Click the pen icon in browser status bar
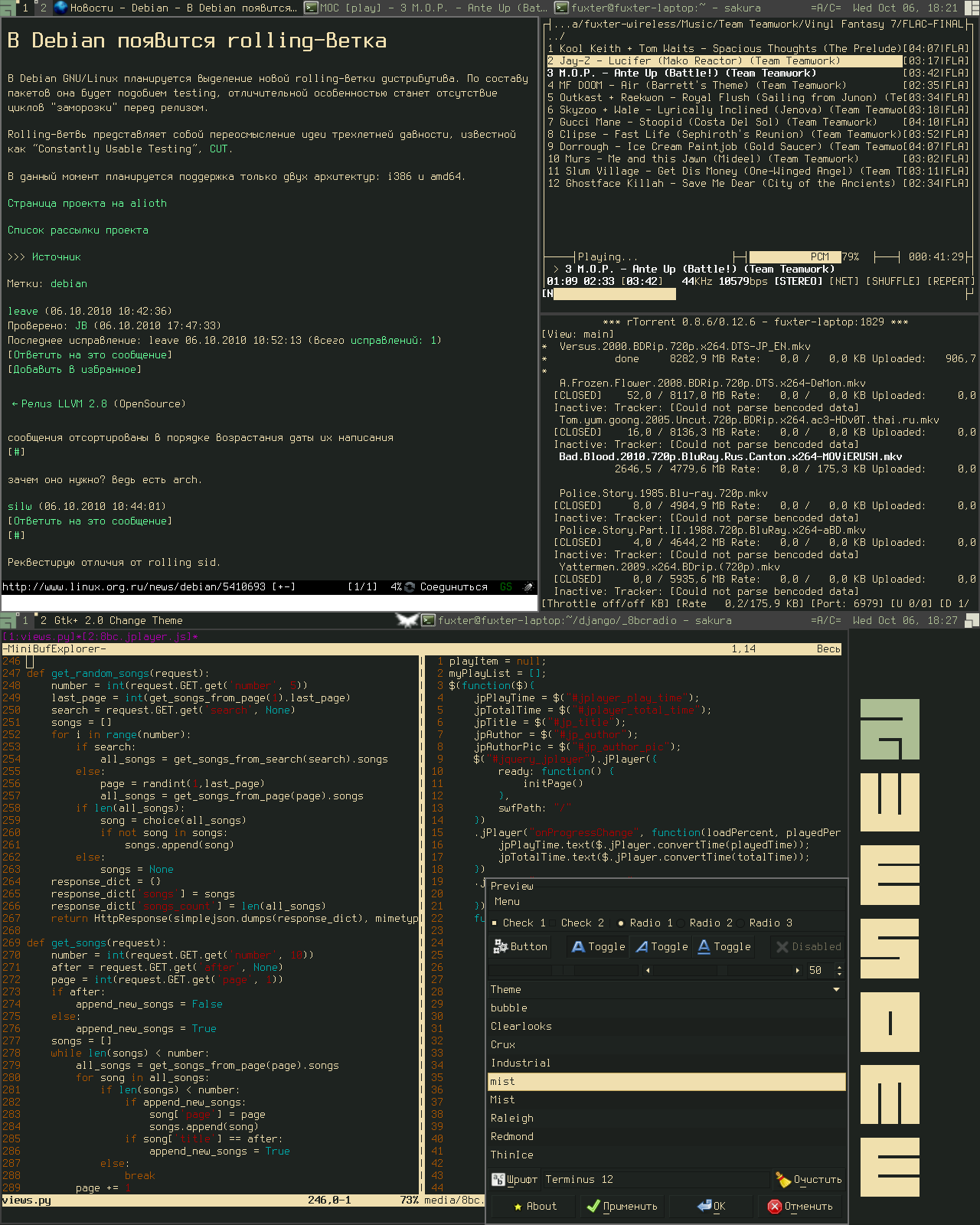This screenshot has width=980, height=1225. coord(528,587)
